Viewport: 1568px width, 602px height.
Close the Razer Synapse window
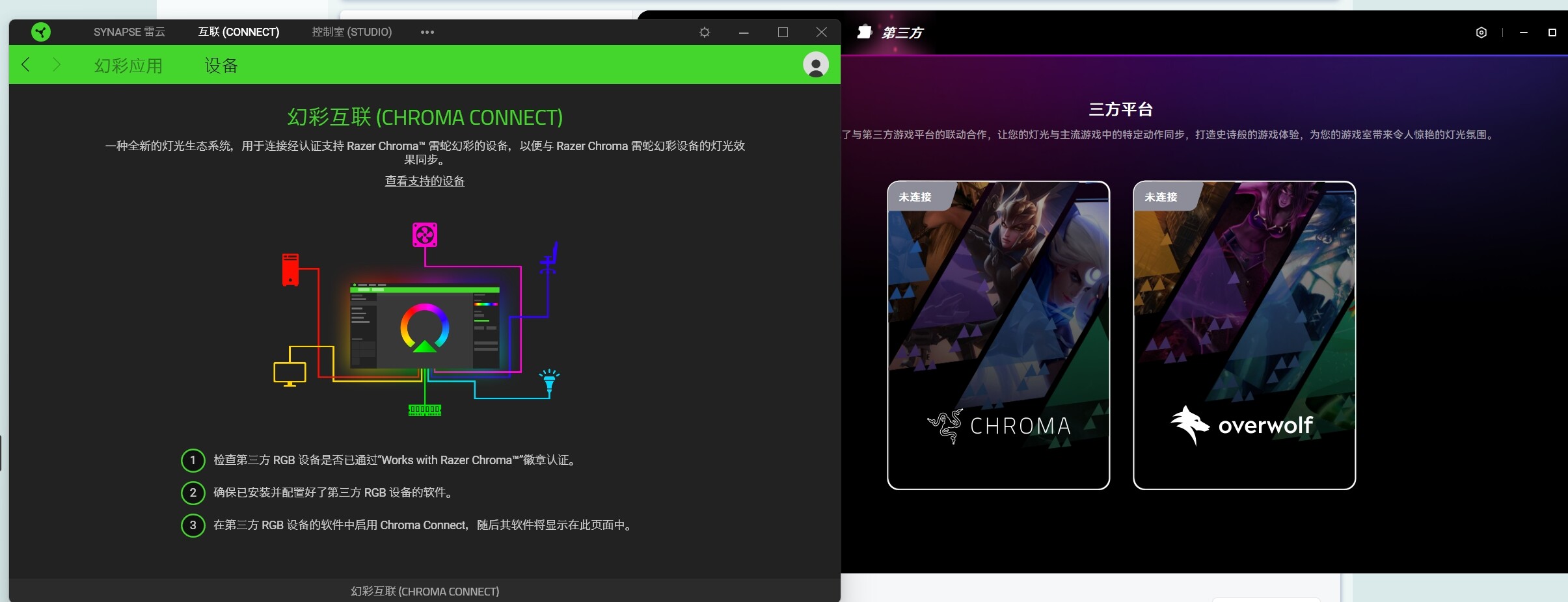pos(822,32)
